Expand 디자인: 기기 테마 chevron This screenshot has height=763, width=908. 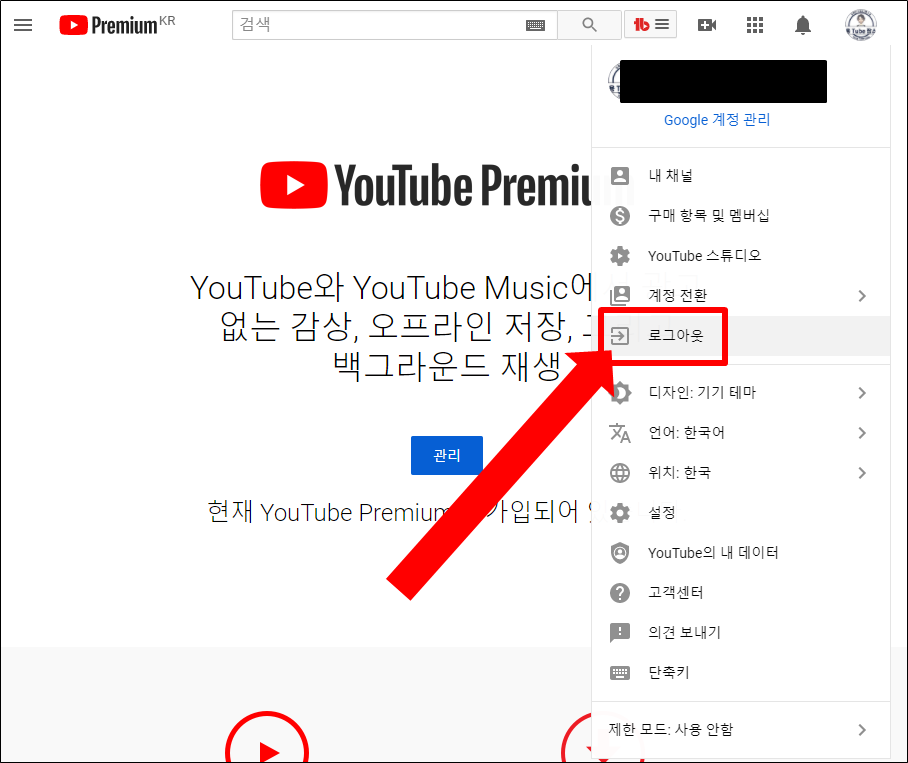pos(862,392)
